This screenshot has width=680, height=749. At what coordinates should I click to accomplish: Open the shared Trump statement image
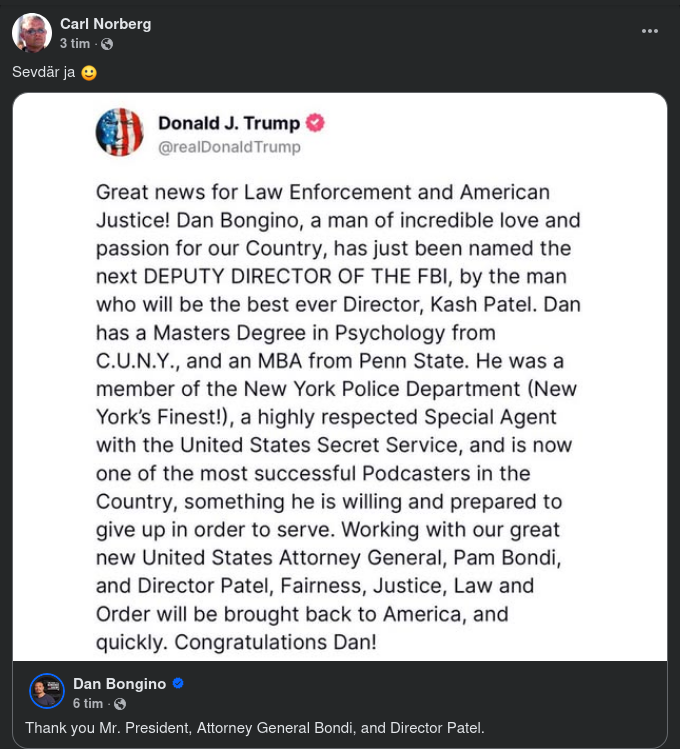point(340,400)
